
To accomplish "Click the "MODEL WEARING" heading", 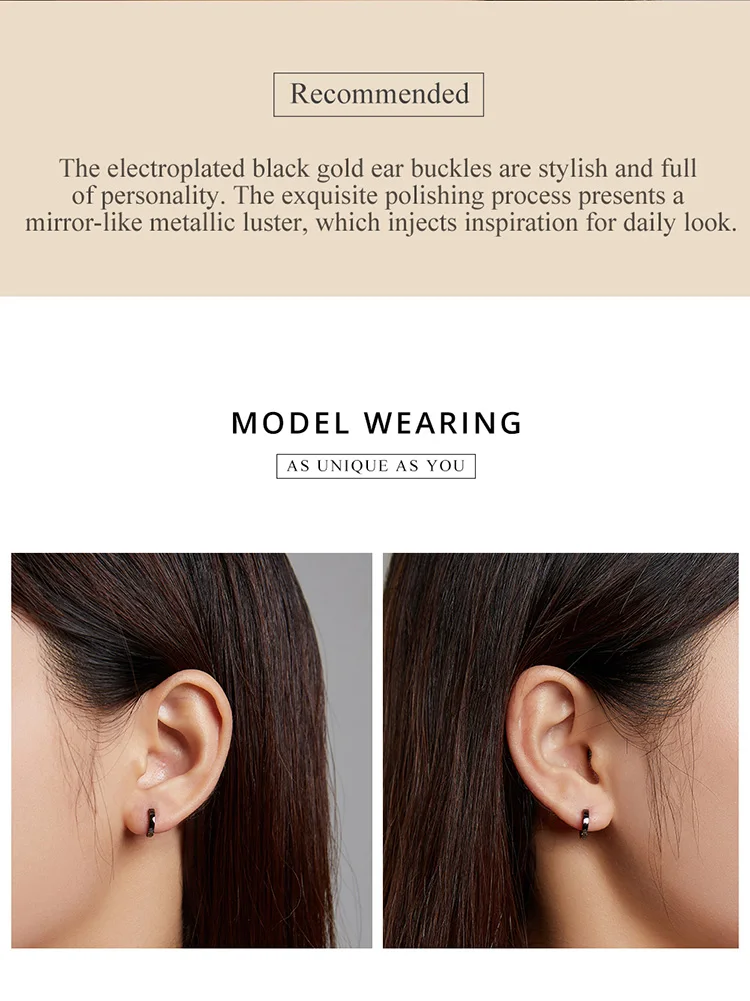I will coord(377,423).
